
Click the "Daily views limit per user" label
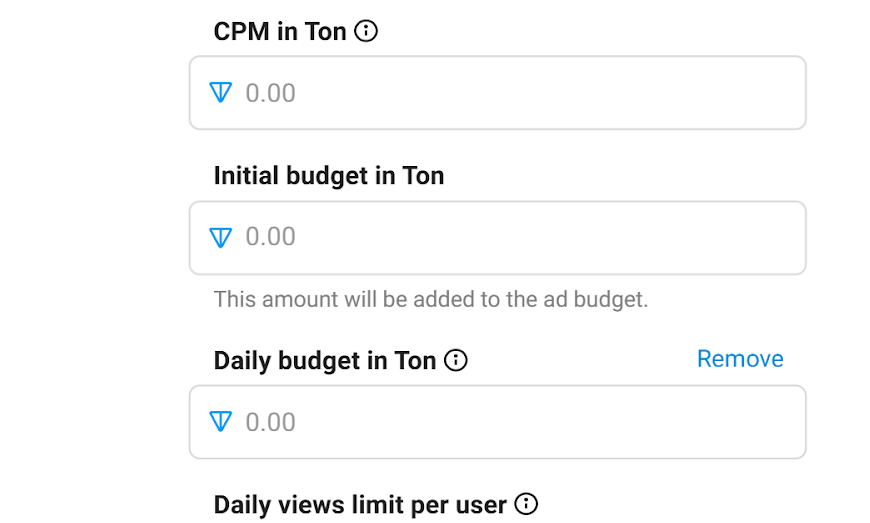click(x=360, y=504)
